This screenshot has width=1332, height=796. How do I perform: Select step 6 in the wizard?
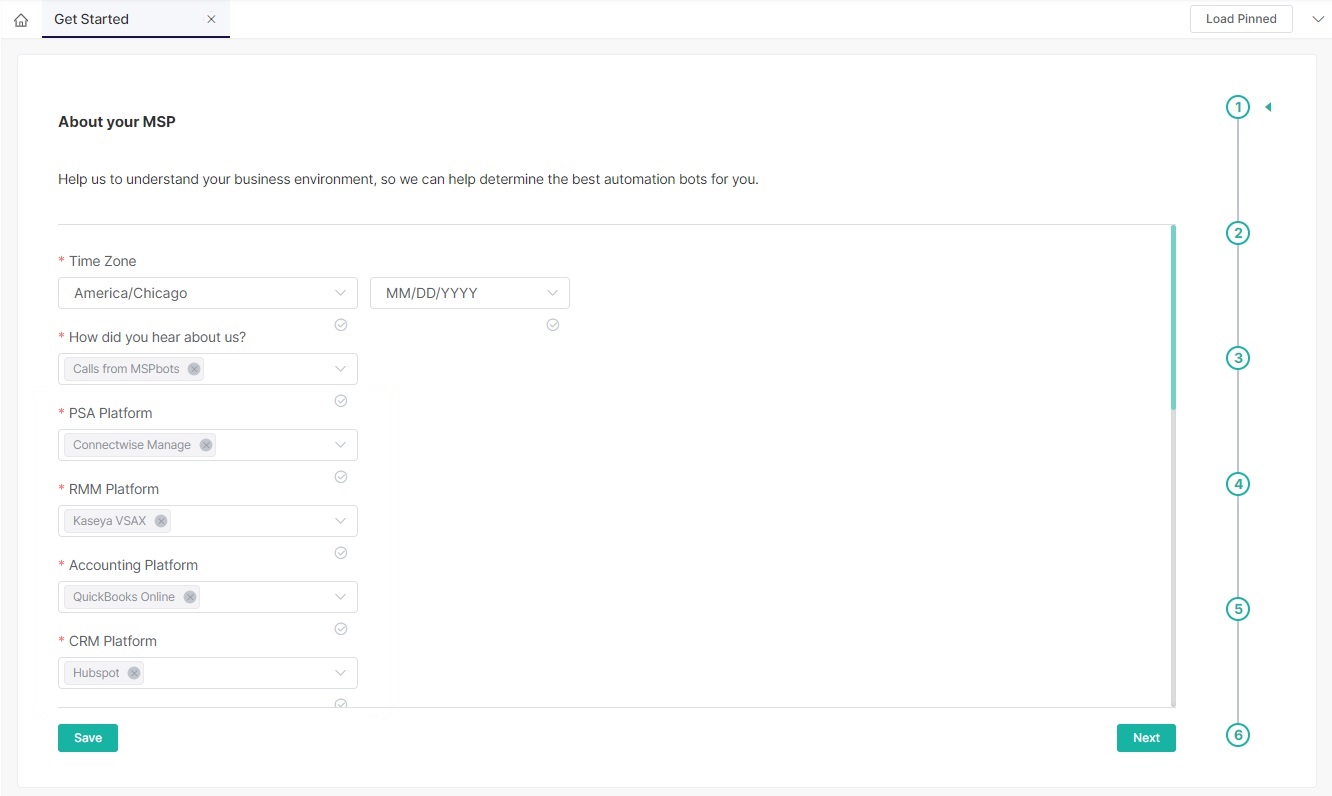click(x=1238, y=735)
